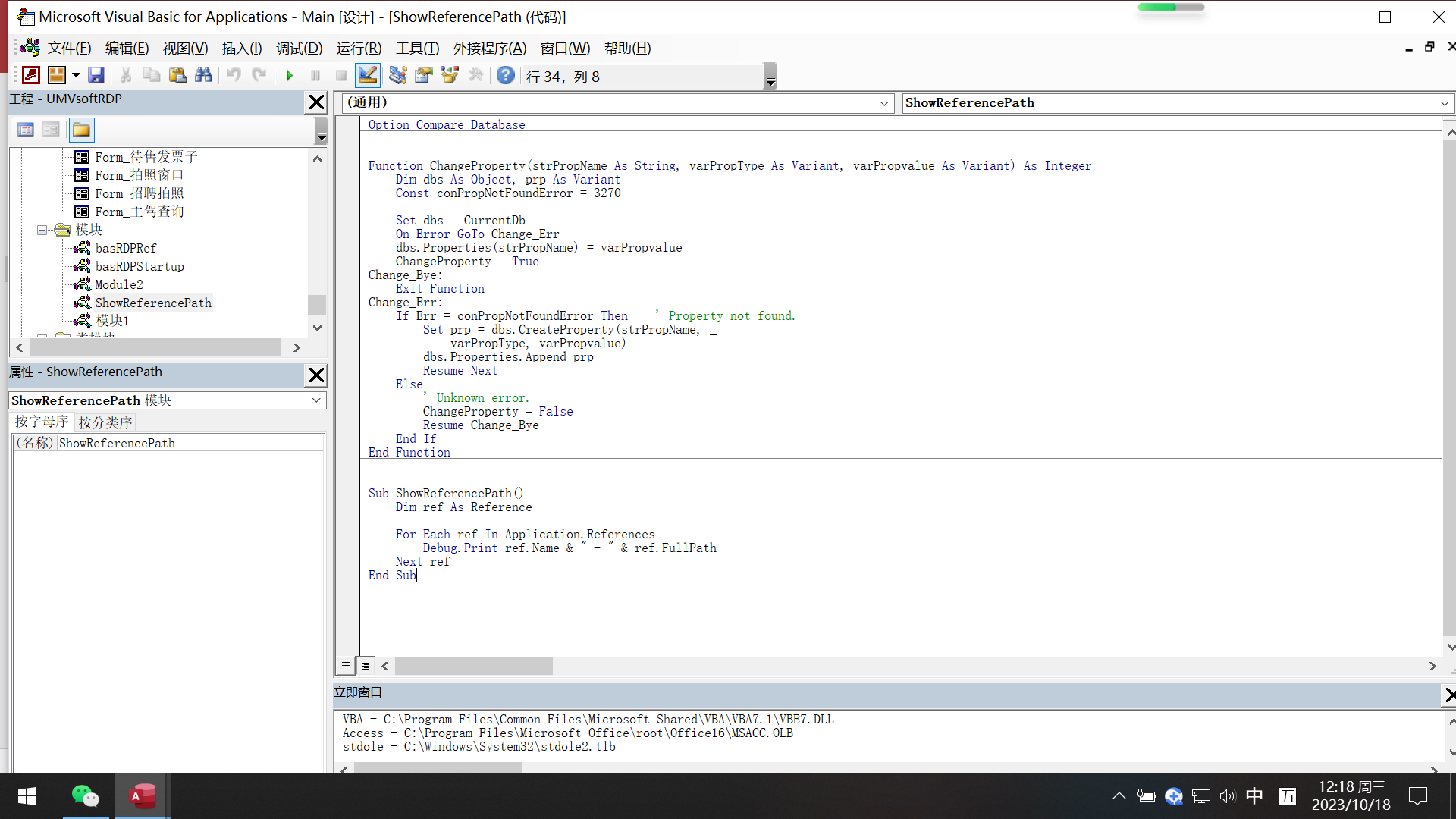Click the Copy toolbar icon
The image size is (1456, 819).
click(152, 75)
